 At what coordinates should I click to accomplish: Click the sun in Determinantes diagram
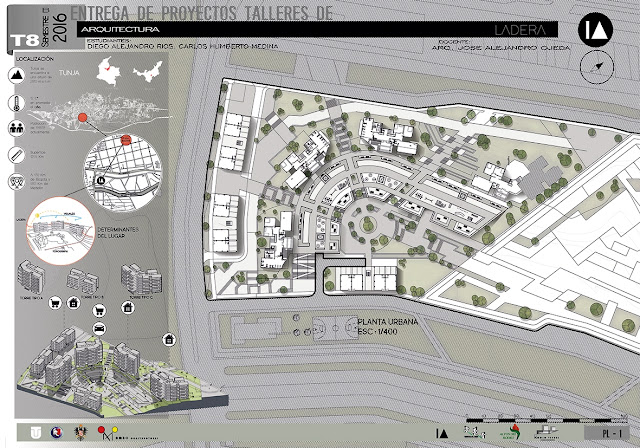coord(38,215)
